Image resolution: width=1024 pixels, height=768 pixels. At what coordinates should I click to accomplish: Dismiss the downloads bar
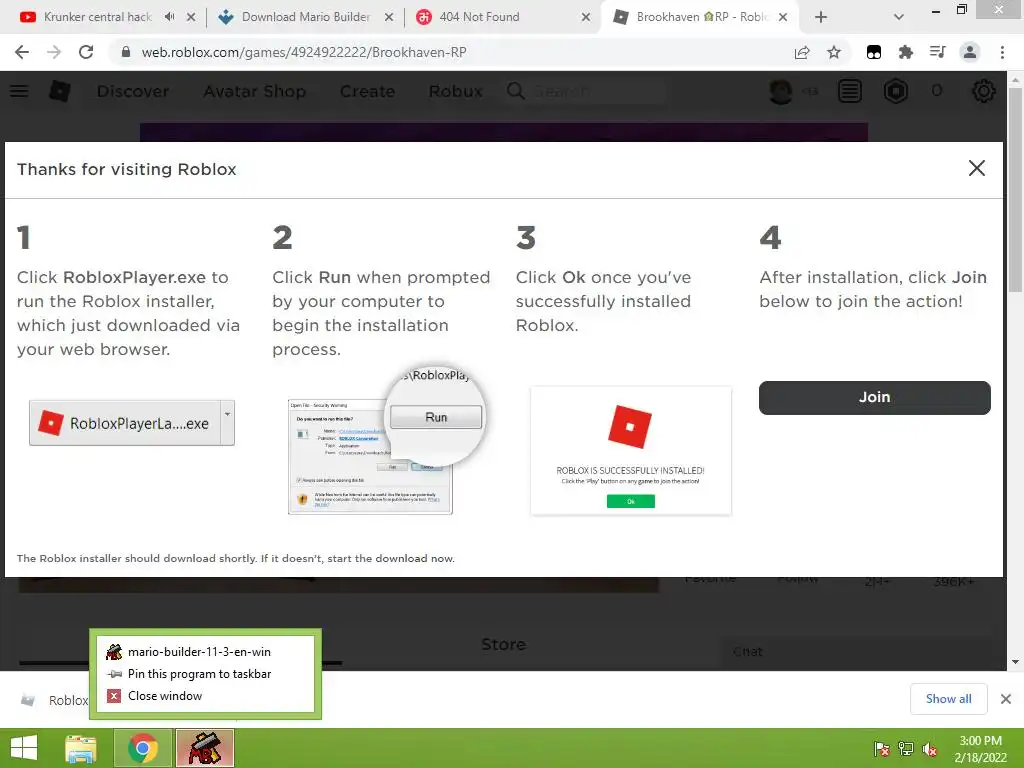tap(1006, 699)
